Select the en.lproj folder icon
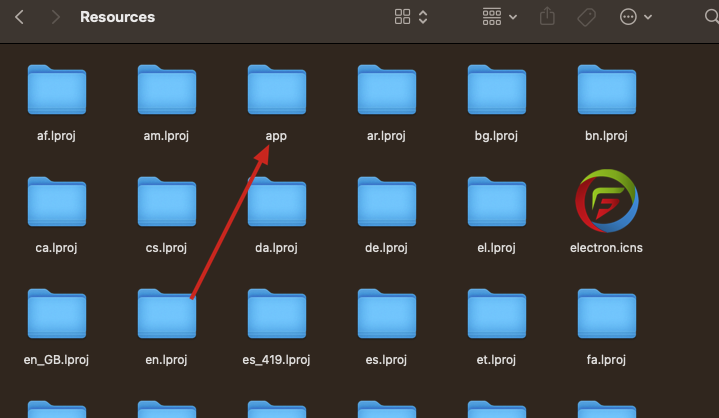The width and height of the screenshot is (719, 418). (166, 314)
